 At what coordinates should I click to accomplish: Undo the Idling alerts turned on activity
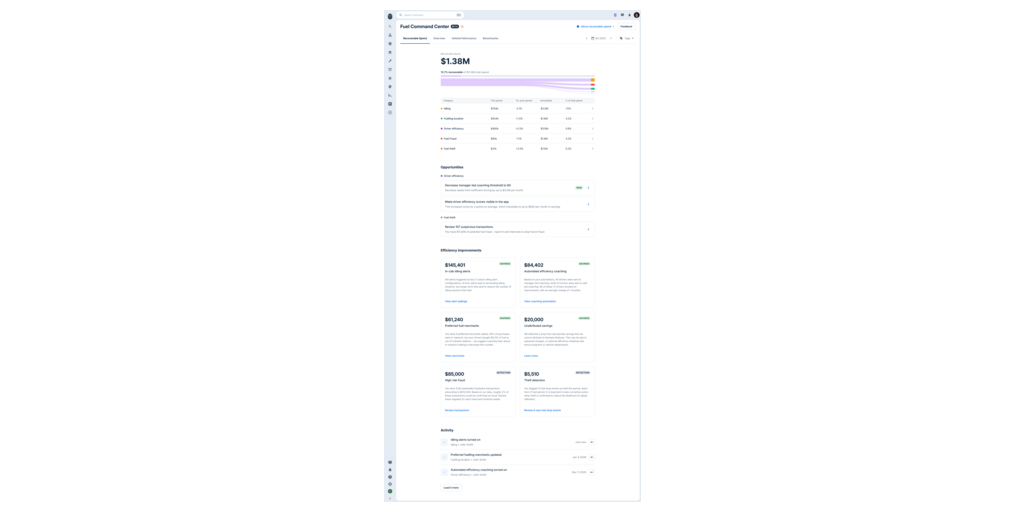pyautogui.click(x=592, y=442)
